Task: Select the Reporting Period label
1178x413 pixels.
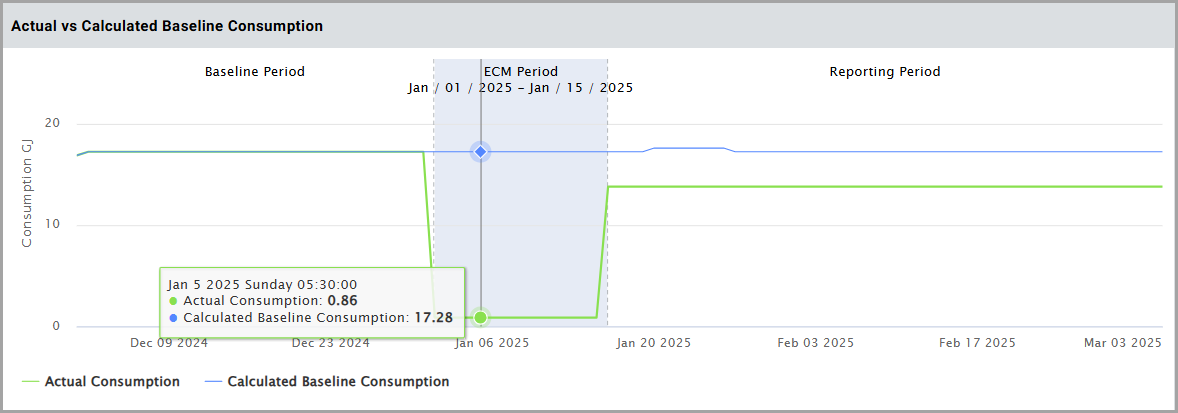Action: coord(885,72)
